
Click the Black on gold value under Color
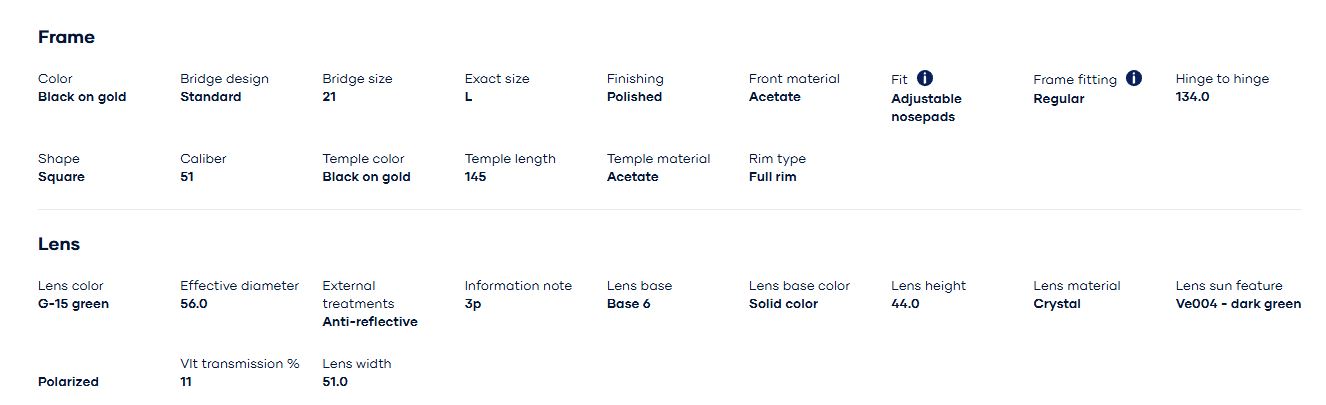pos(82,97)
